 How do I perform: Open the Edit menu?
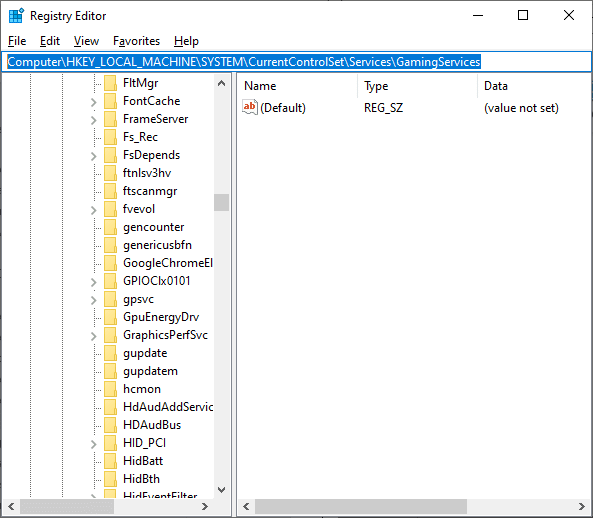point(50,41)
